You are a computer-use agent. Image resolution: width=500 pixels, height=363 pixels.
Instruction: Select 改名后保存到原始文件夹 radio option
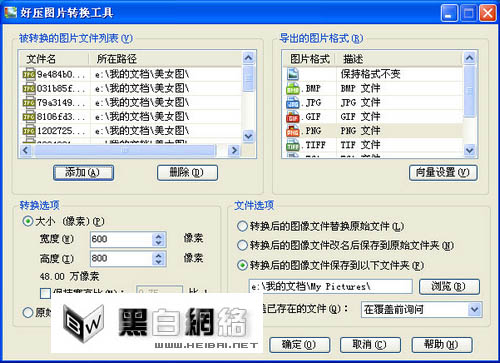(242, 246)
